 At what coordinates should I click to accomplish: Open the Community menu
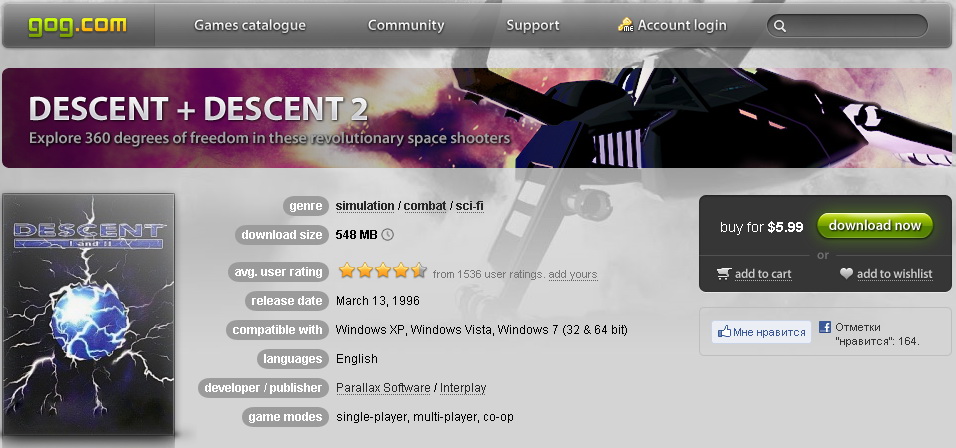point(406,26)
